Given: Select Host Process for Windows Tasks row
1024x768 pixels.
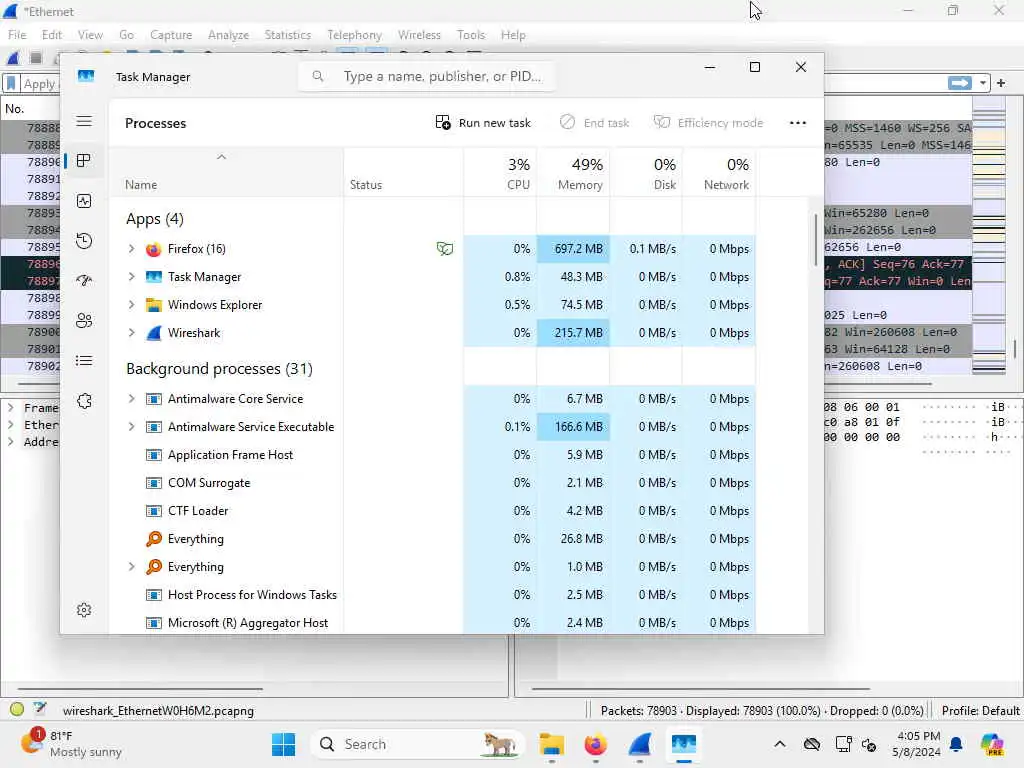Looking at the screenshot, I should click(x=433, y=595).
